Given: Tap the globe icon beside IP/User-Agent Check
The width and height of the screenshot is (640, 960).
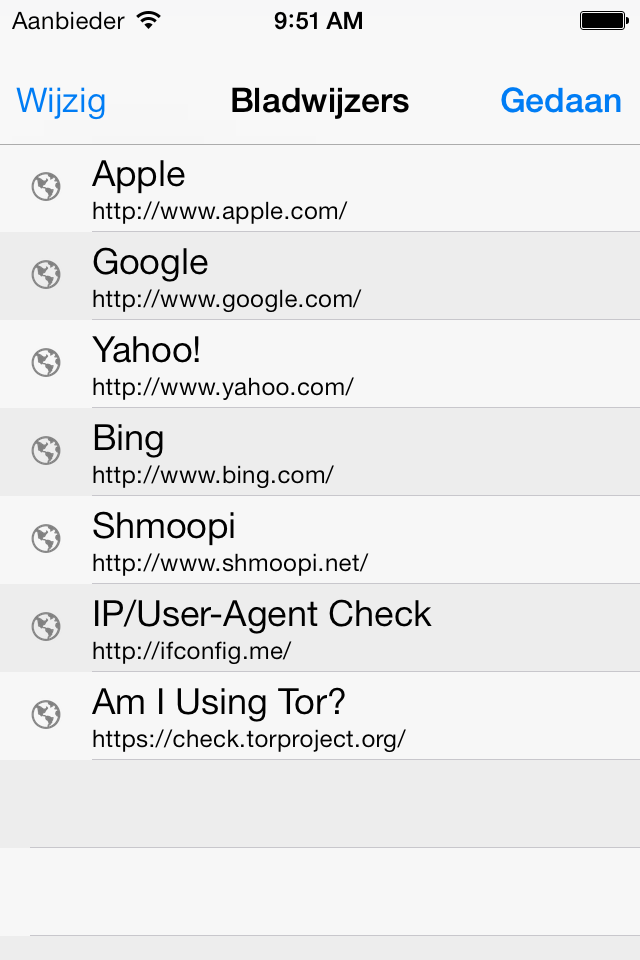Looking at the screenshot, I should tap(46, 626).
